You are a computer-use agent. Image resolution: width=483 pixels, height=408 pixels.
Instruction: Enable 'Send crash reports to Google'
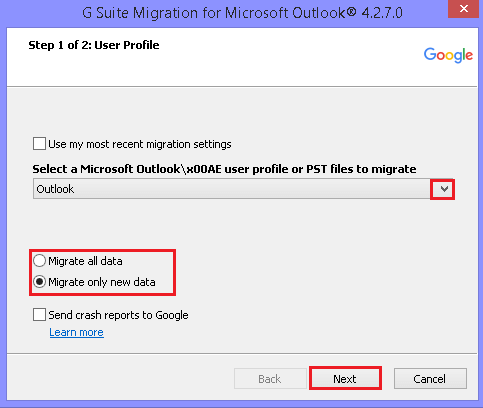pos(39,315)
